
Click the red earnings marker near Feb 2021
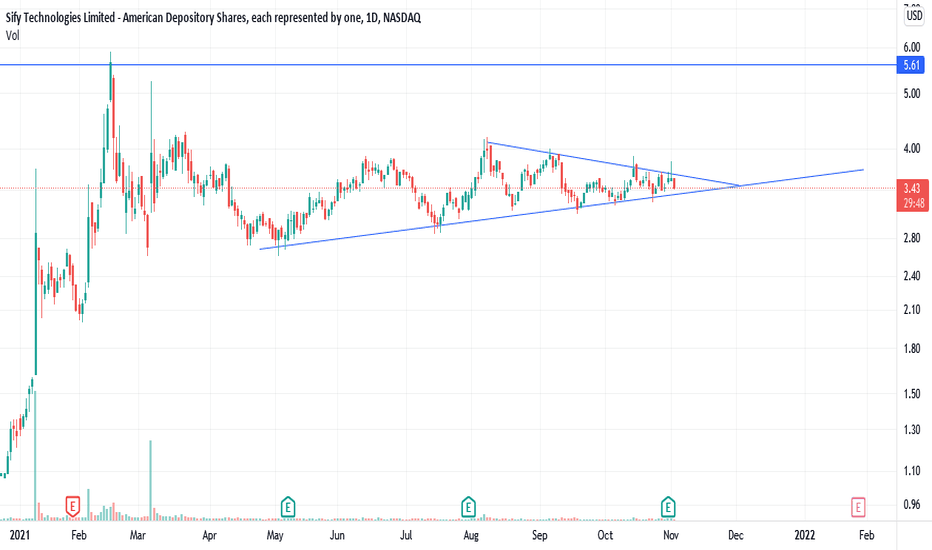[x=73, y=507]
